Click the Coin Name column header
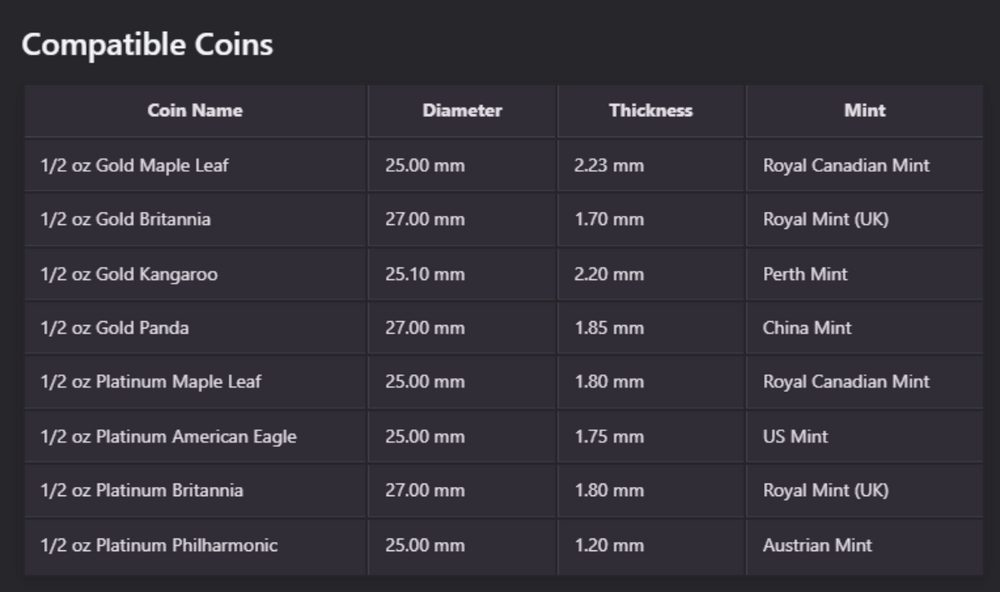The image size is (1000, 592). 195,111
